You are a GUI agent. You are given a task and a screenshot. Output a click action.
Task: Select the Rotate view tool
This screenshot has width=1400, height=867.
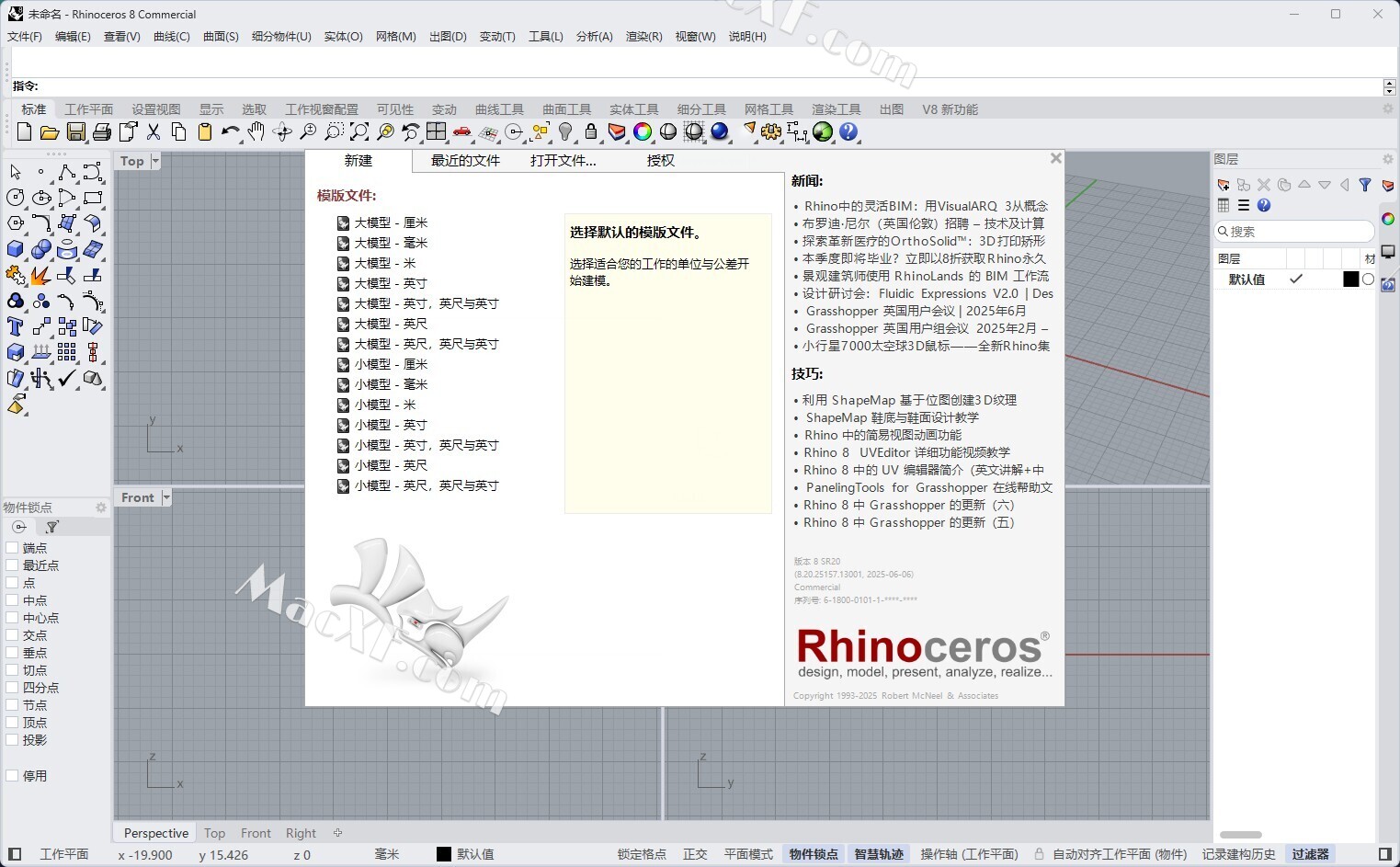point(281,131)
